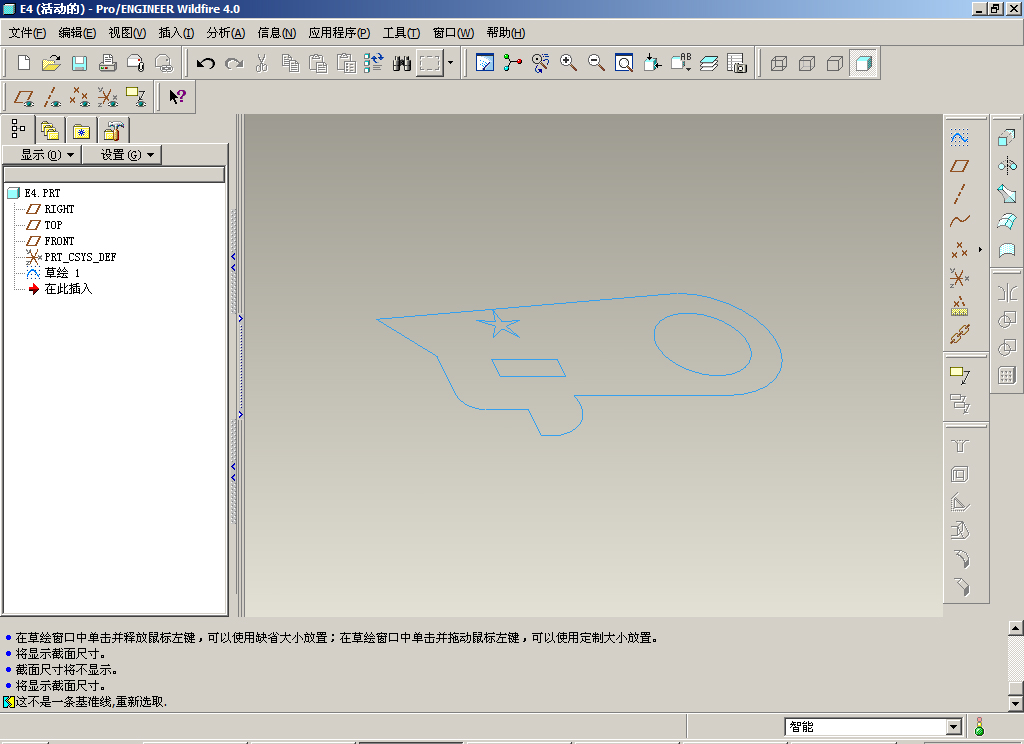Switch to the Folder Browser tab
This screenshot has height=744, width=1024.
click(50, 130)
